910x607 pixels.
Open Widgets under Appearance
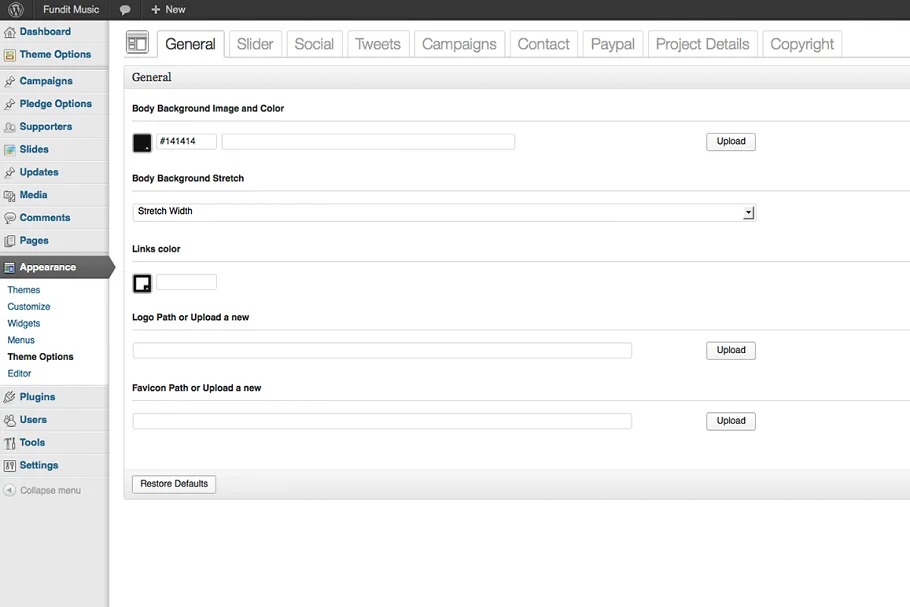(x=24, y=323)
